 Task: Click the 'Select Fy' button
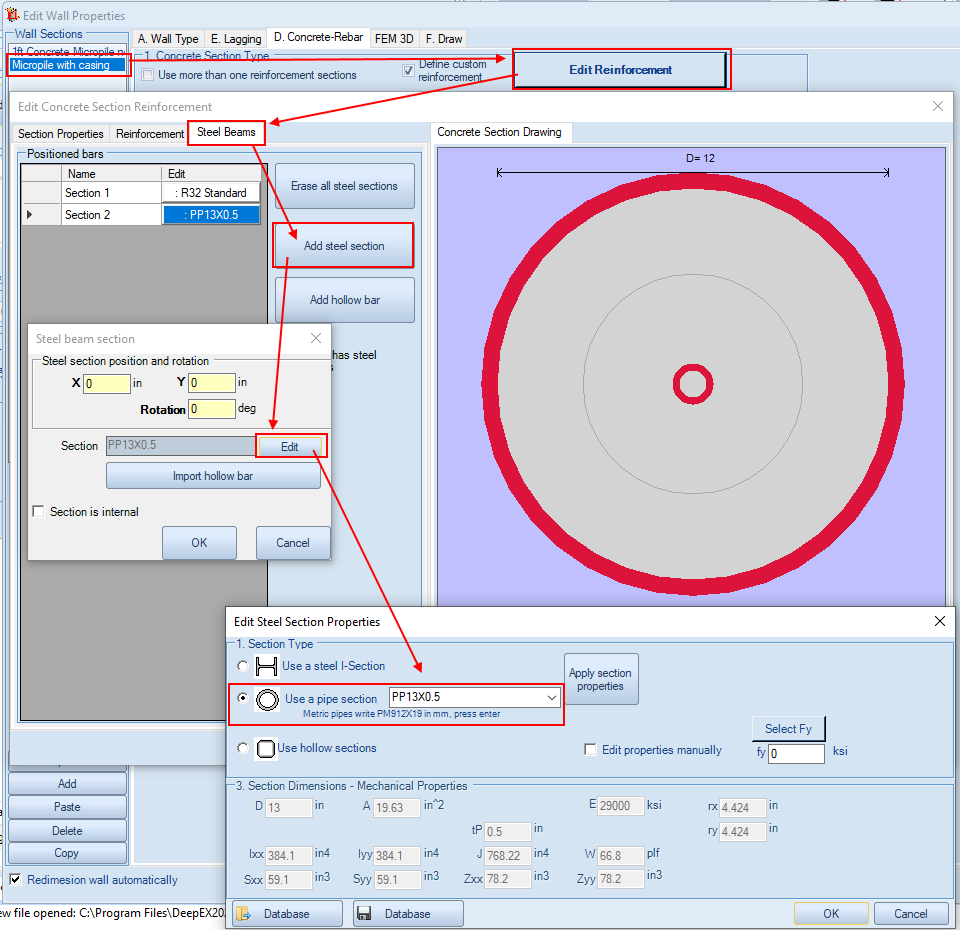pos(788,729)
